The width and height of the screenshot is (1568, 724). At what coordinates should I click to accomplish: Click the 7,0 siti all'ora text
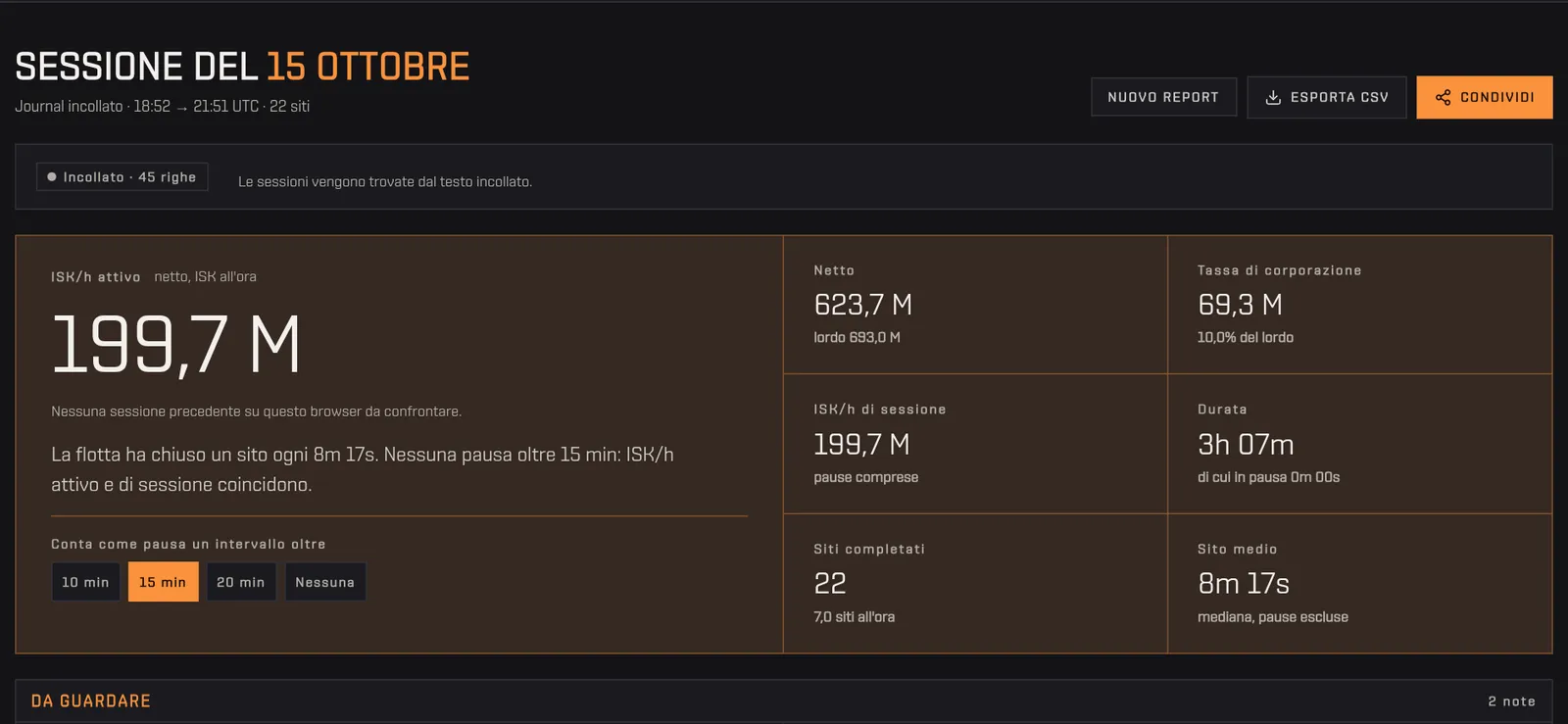854,617
